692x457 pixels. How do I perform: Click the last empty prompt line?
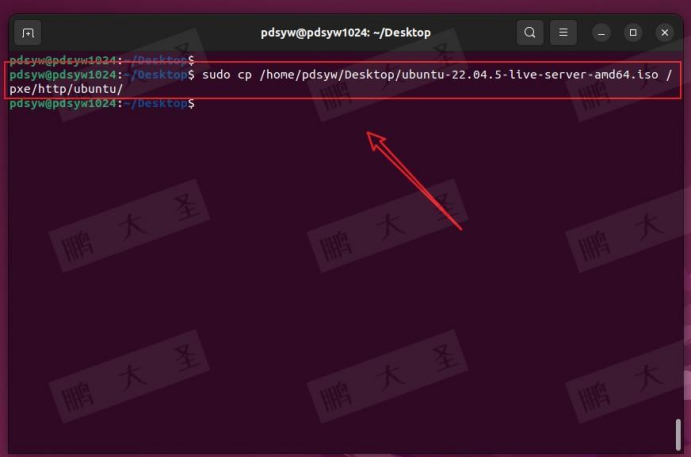[102, 104]
